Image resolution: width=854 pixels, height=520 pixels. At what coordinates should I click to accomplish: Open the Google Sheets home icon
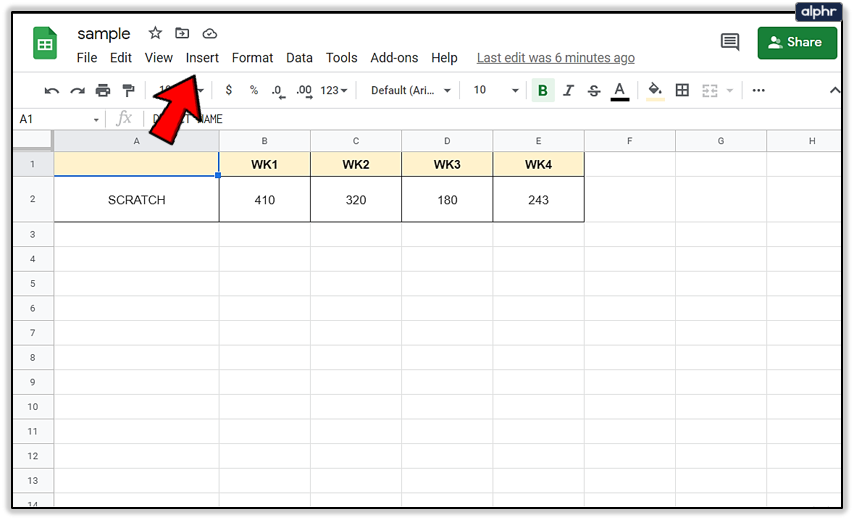45,43
